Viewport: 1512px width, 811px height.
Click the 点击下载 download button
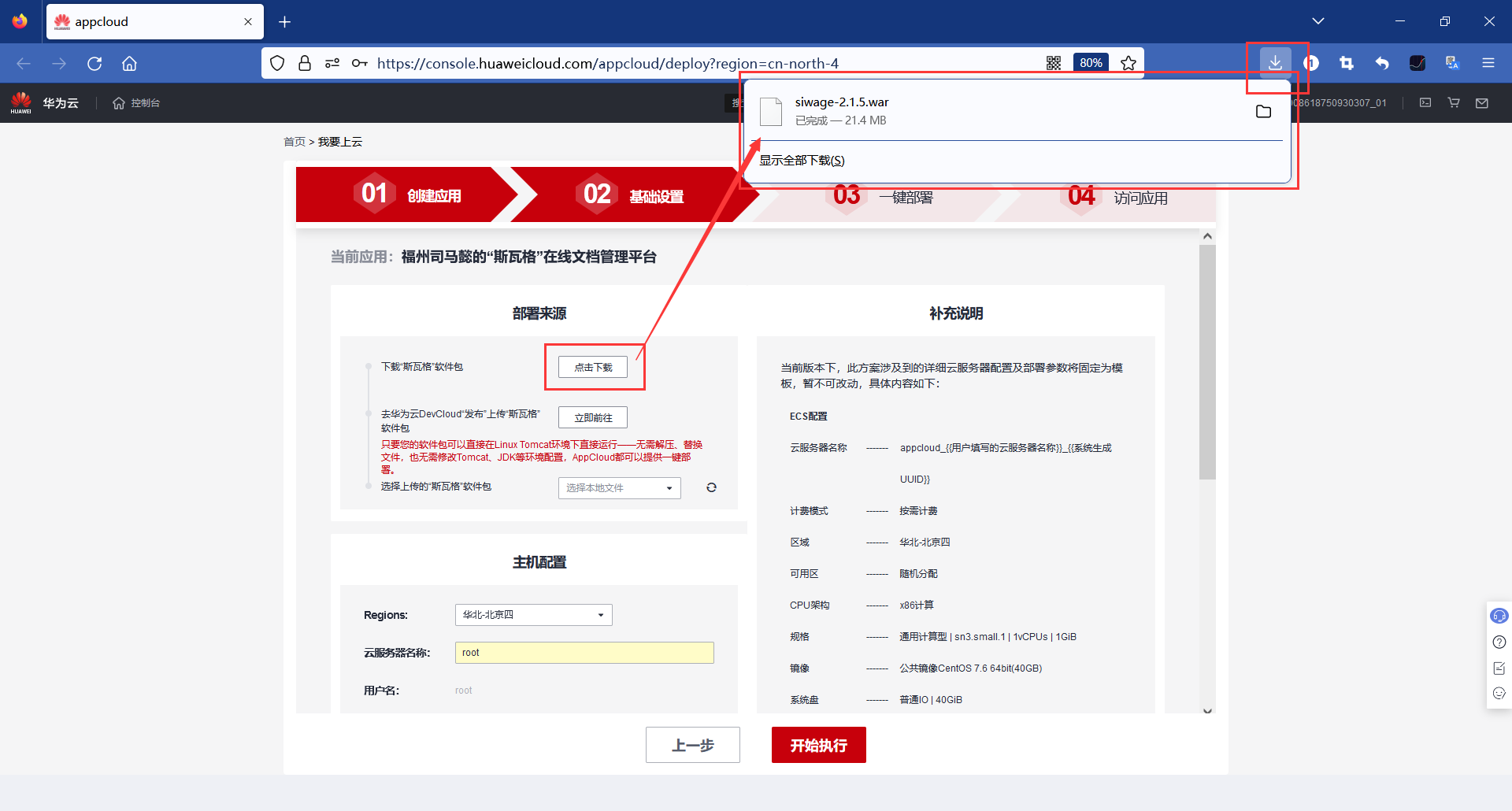pyautogui.click(x=595, y=366)
